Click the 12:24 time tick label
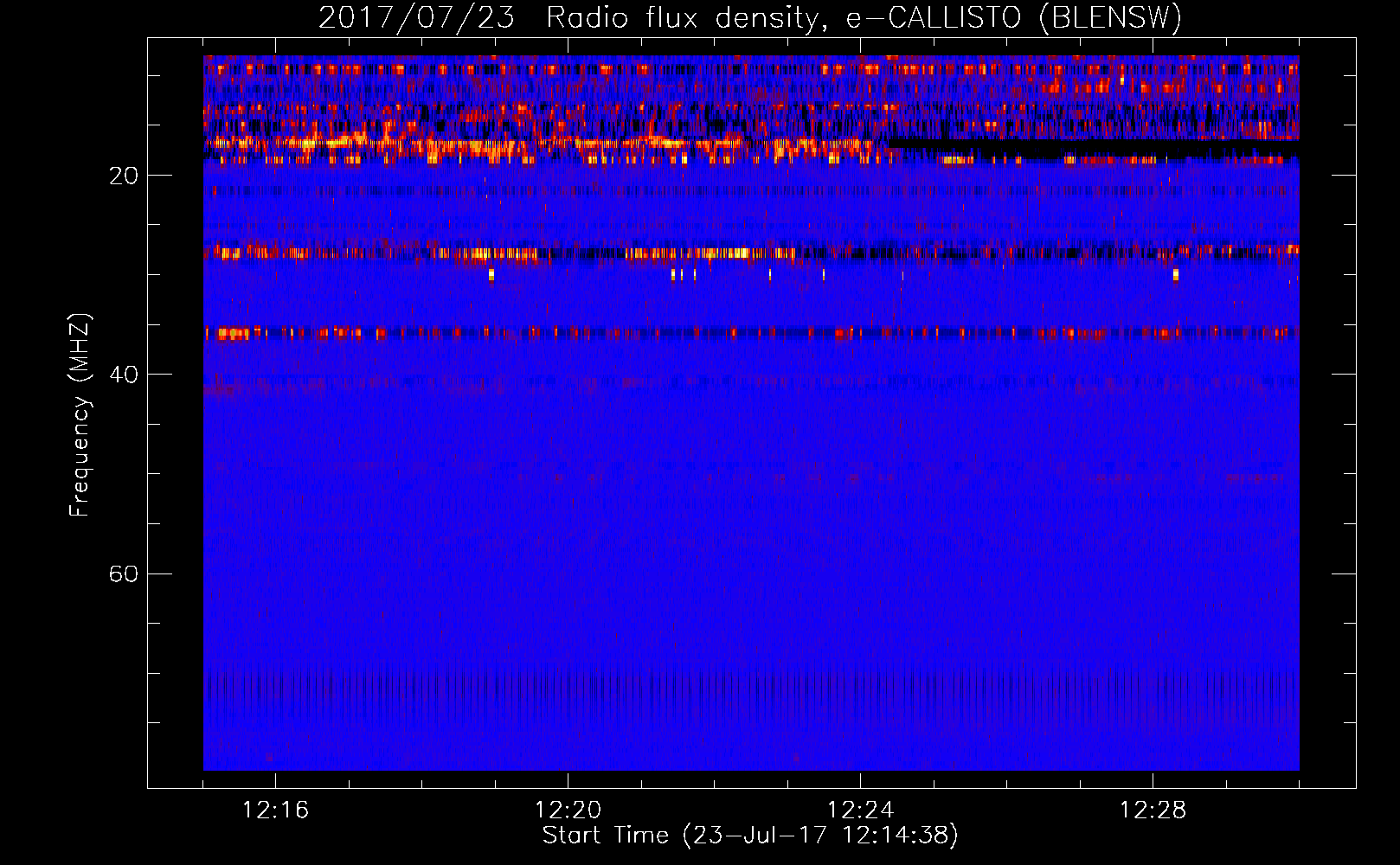 click(x=860, y=811)
